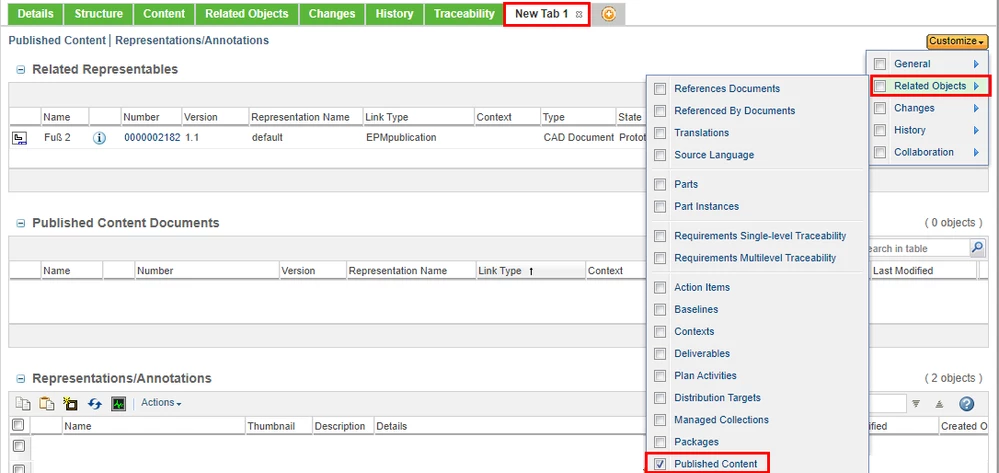Check the General checkbox in Customize menu
999x473 pixels.
click(880, 64)
